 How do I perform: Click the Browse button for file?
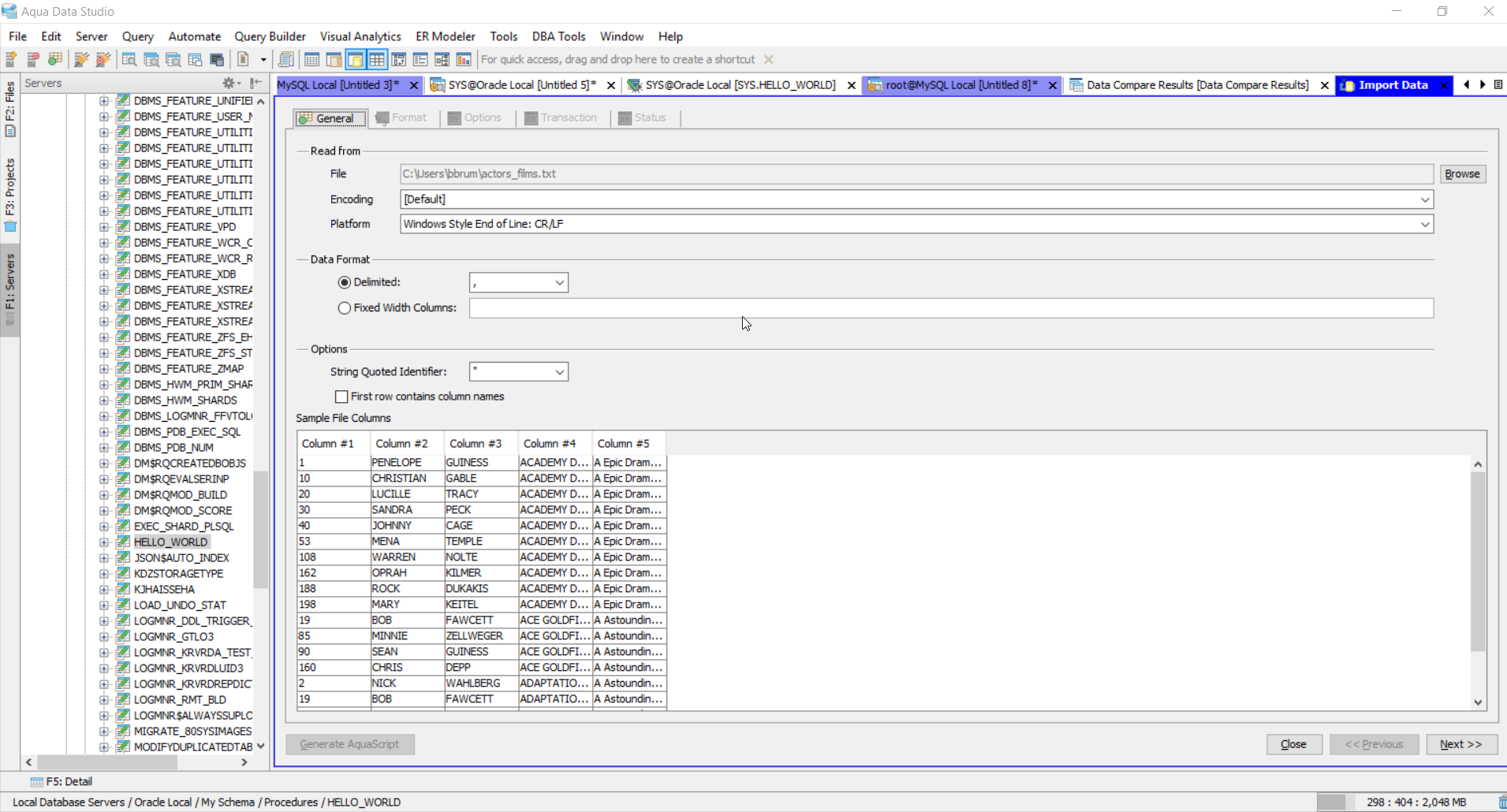point(1462,174)
